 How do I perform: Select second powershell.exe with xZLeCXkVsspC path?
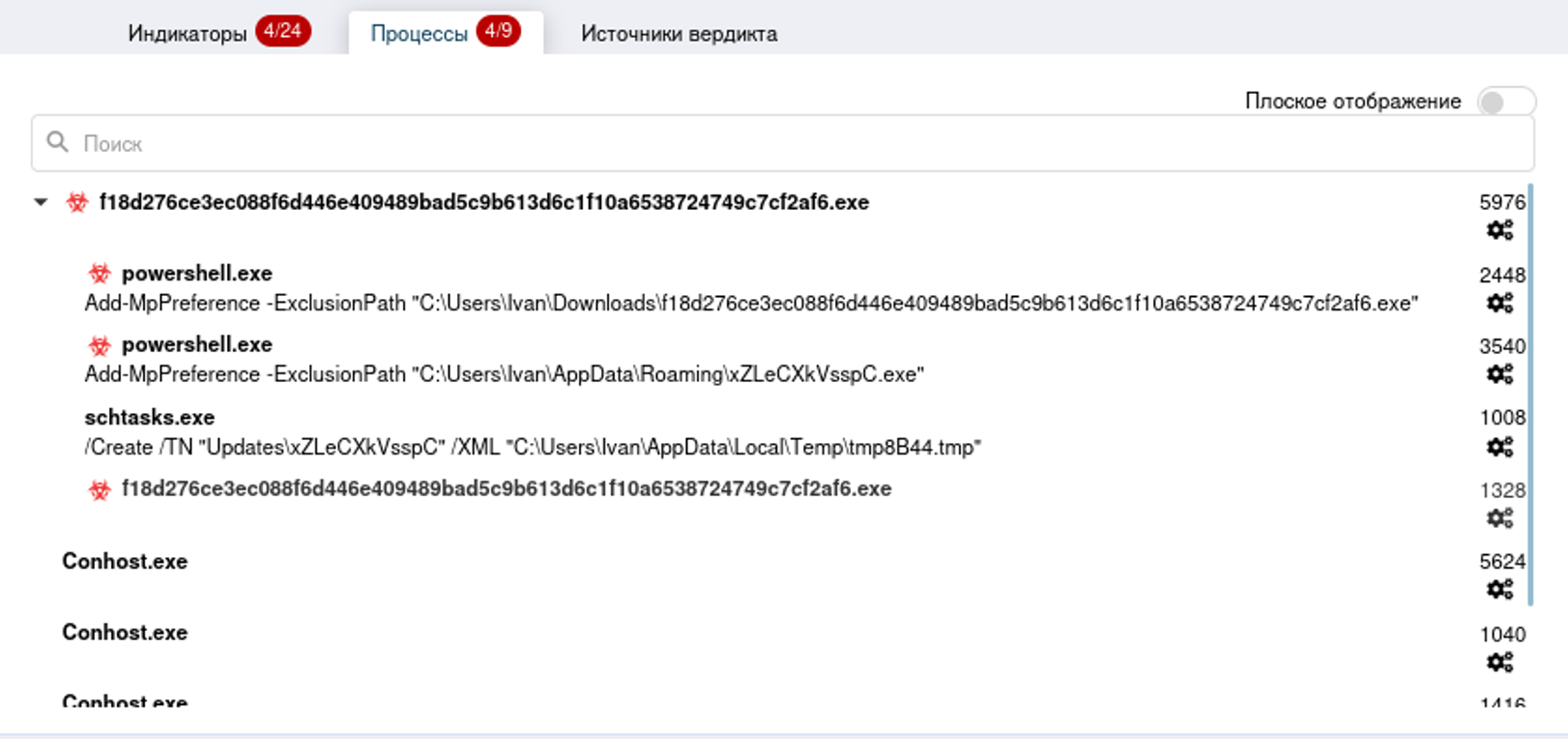click(x=197, y=345)
